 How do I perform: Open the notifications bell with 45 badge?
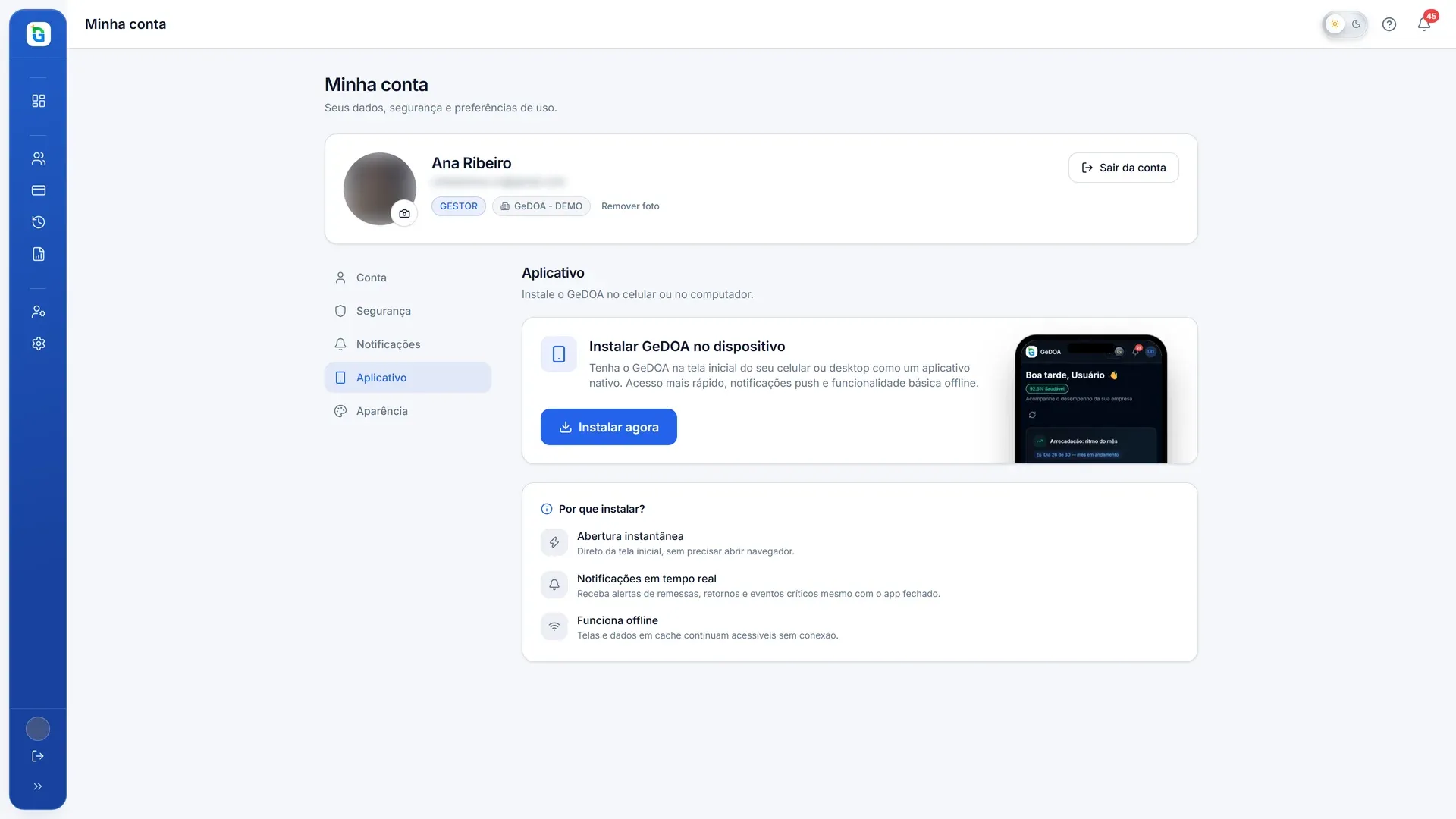1424,24
